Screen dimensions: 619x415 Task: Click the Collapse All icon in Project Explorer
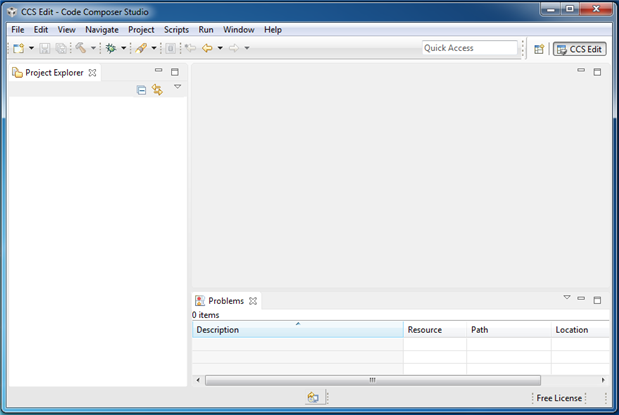(x=141, y=90)
